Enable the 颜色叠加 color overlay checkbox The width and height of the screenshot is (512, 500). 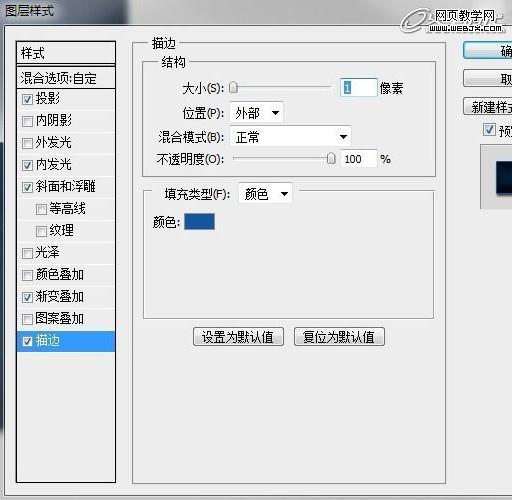tap(27, 275)
